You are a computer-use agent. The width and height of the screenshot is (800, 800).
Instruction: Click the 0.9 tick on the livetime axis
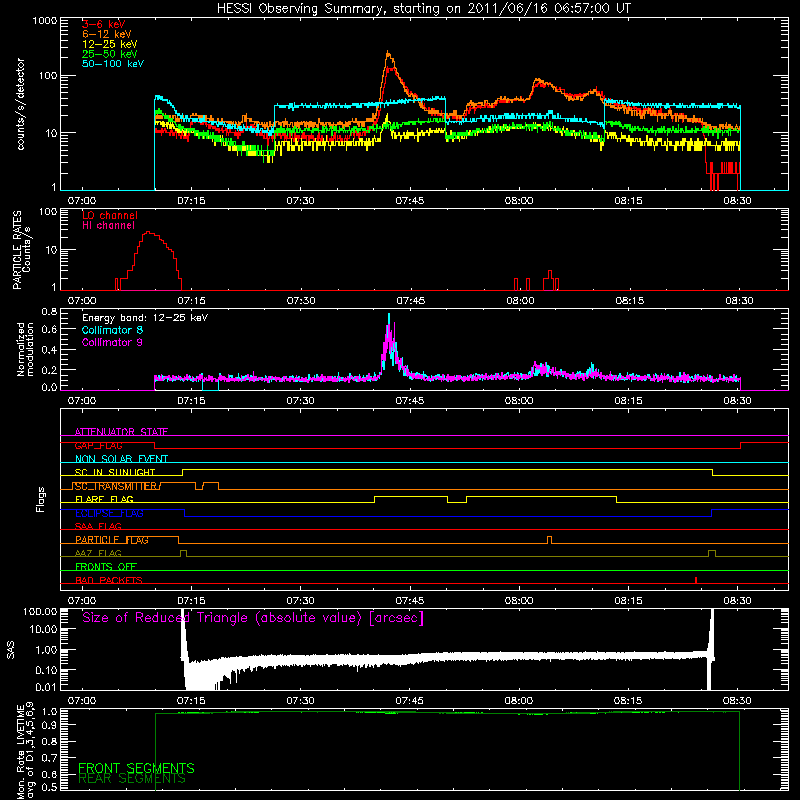(x=49, y=724)
